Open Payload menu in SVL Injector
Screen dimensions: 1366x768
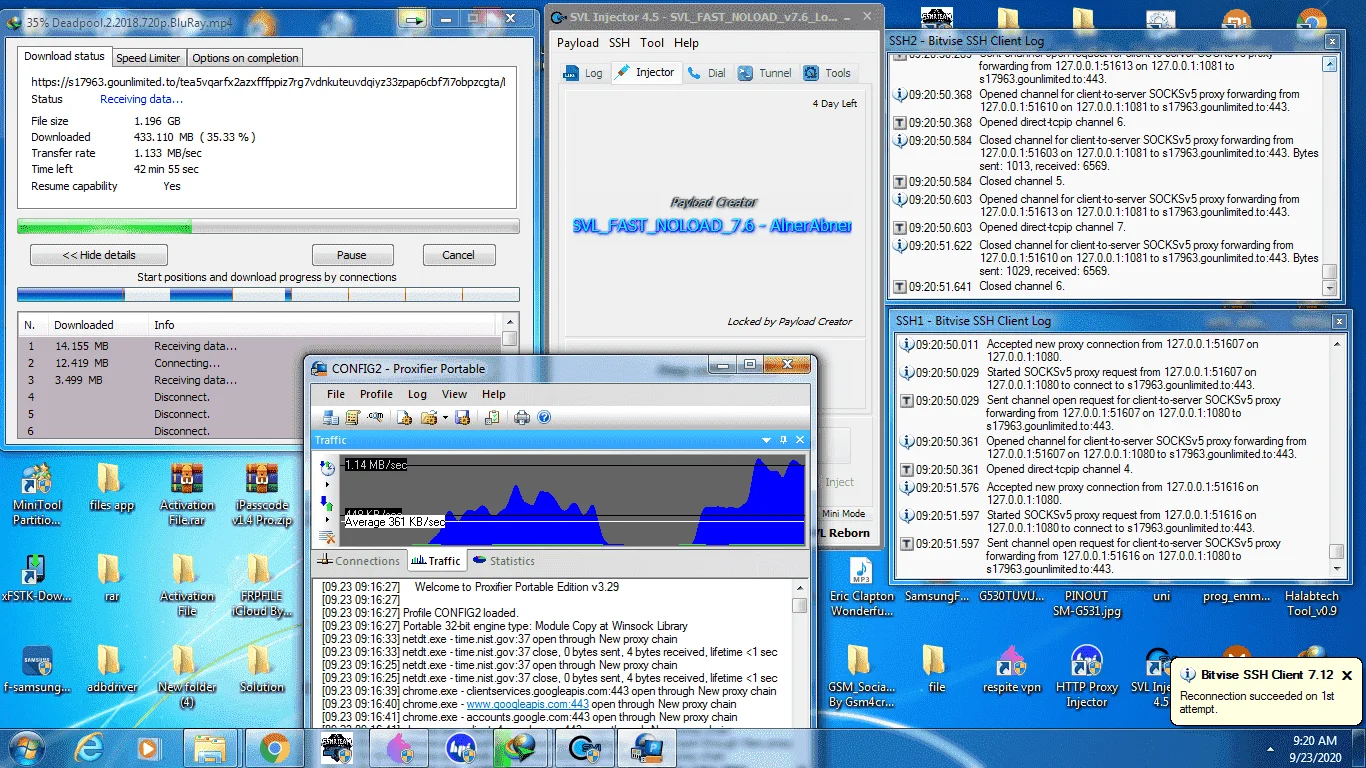coord(578,43)
